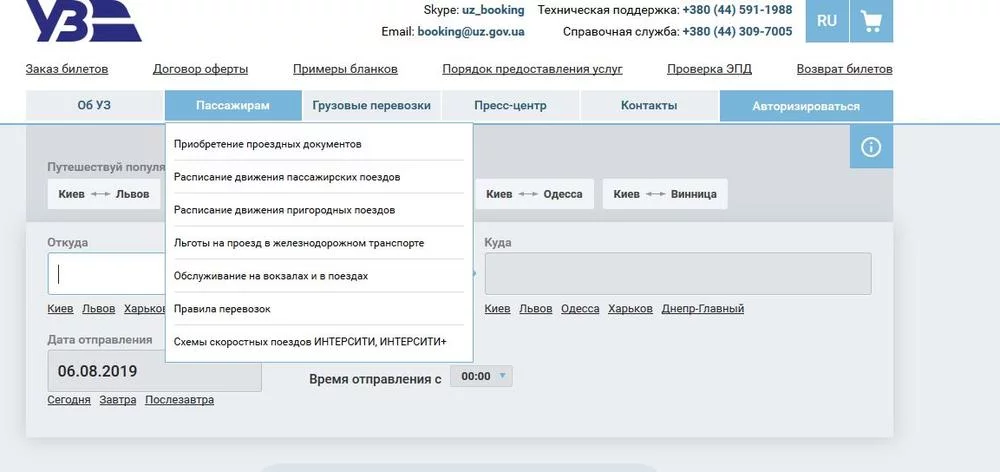Open Порядок предоставления услуг link
This screenshot has width=1000, height=472.
click(533, 69)
